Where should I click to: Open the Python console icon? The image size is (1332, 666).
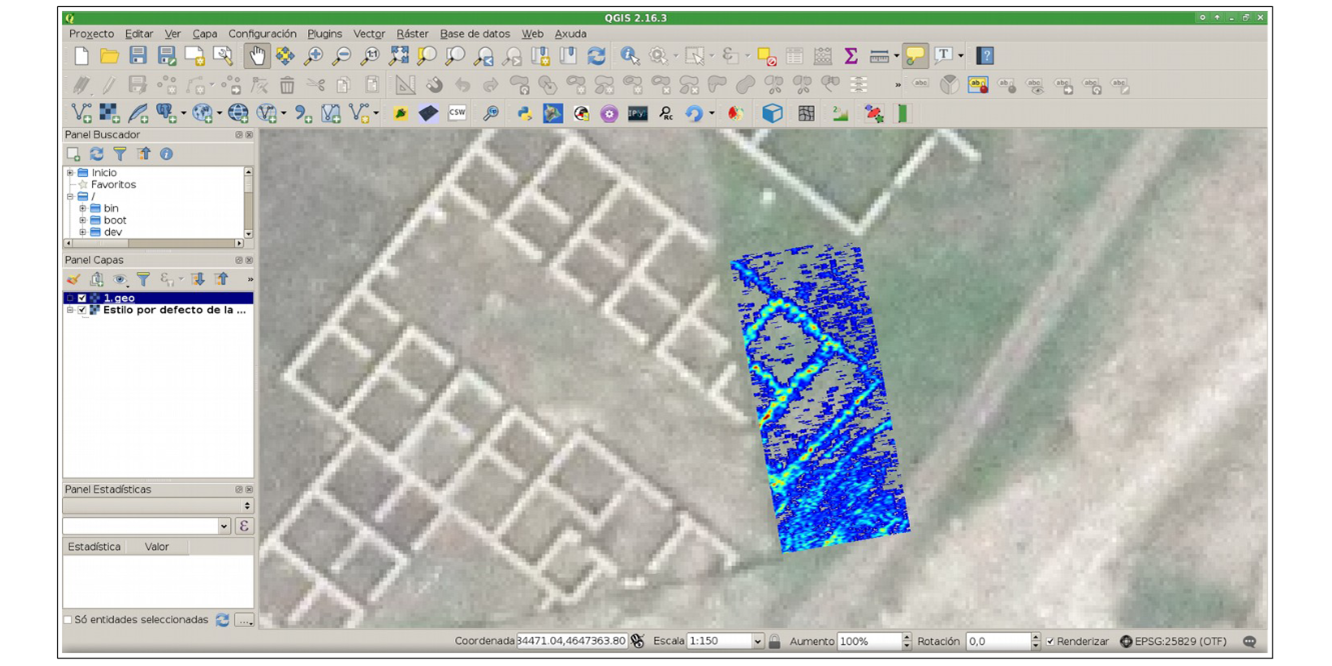[524, 114]
